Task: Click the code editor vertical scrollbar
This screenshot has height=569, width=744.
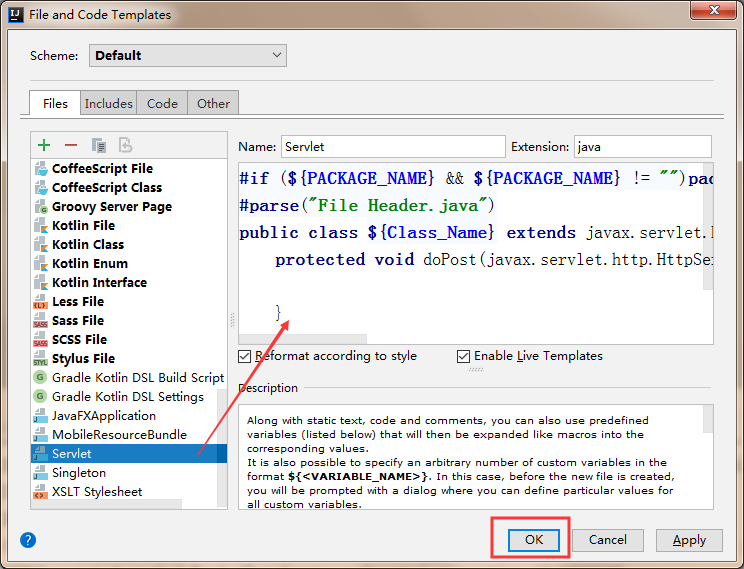Action: coord(707,228)
